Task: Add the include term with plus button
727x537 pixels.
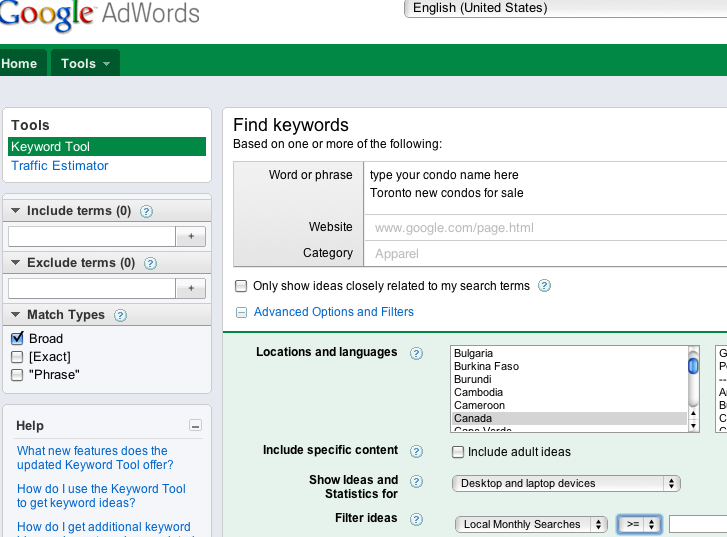Action: tap(191, 237)
